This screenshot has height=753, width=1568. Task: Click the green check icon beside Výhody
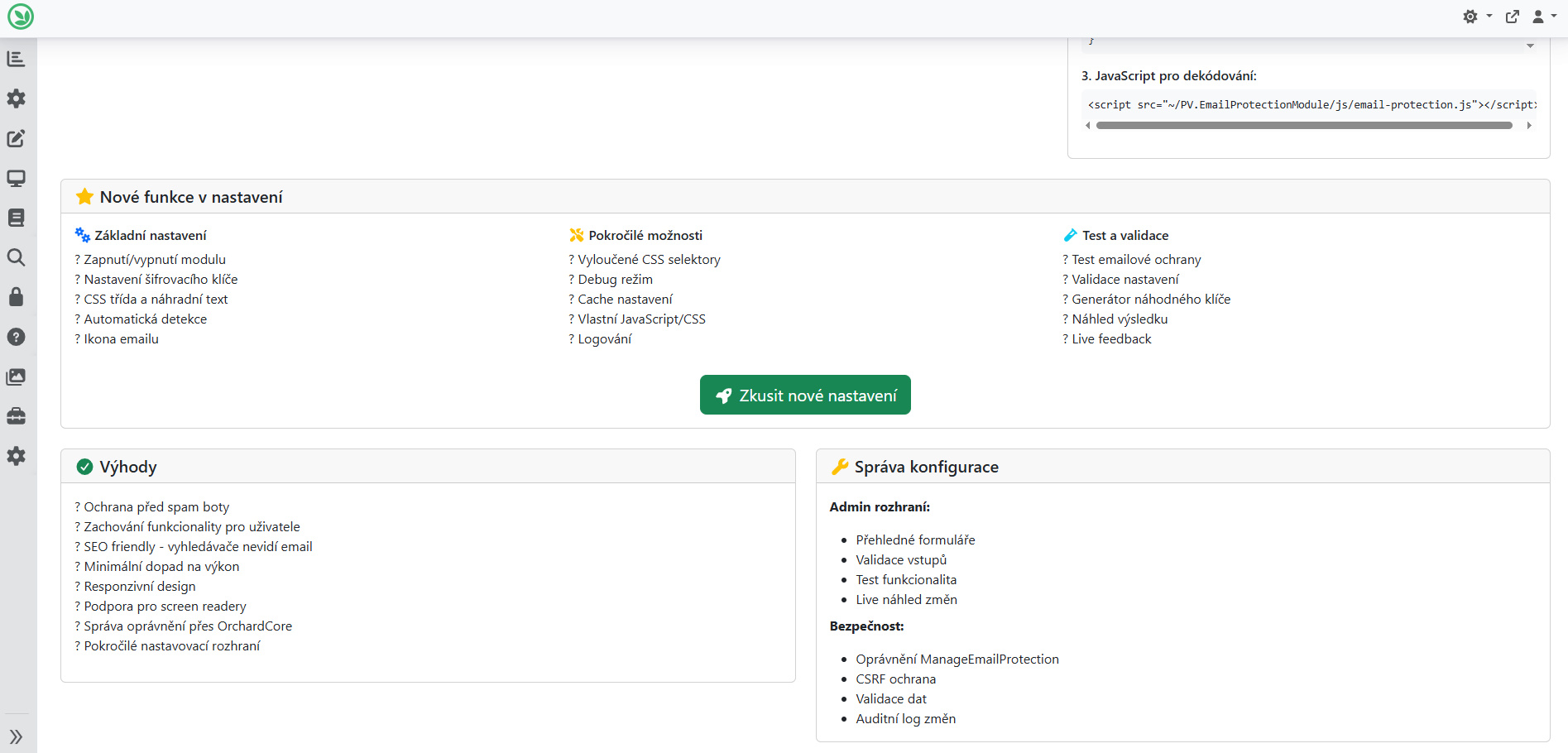pyautogui.click(x=84, y=467)
